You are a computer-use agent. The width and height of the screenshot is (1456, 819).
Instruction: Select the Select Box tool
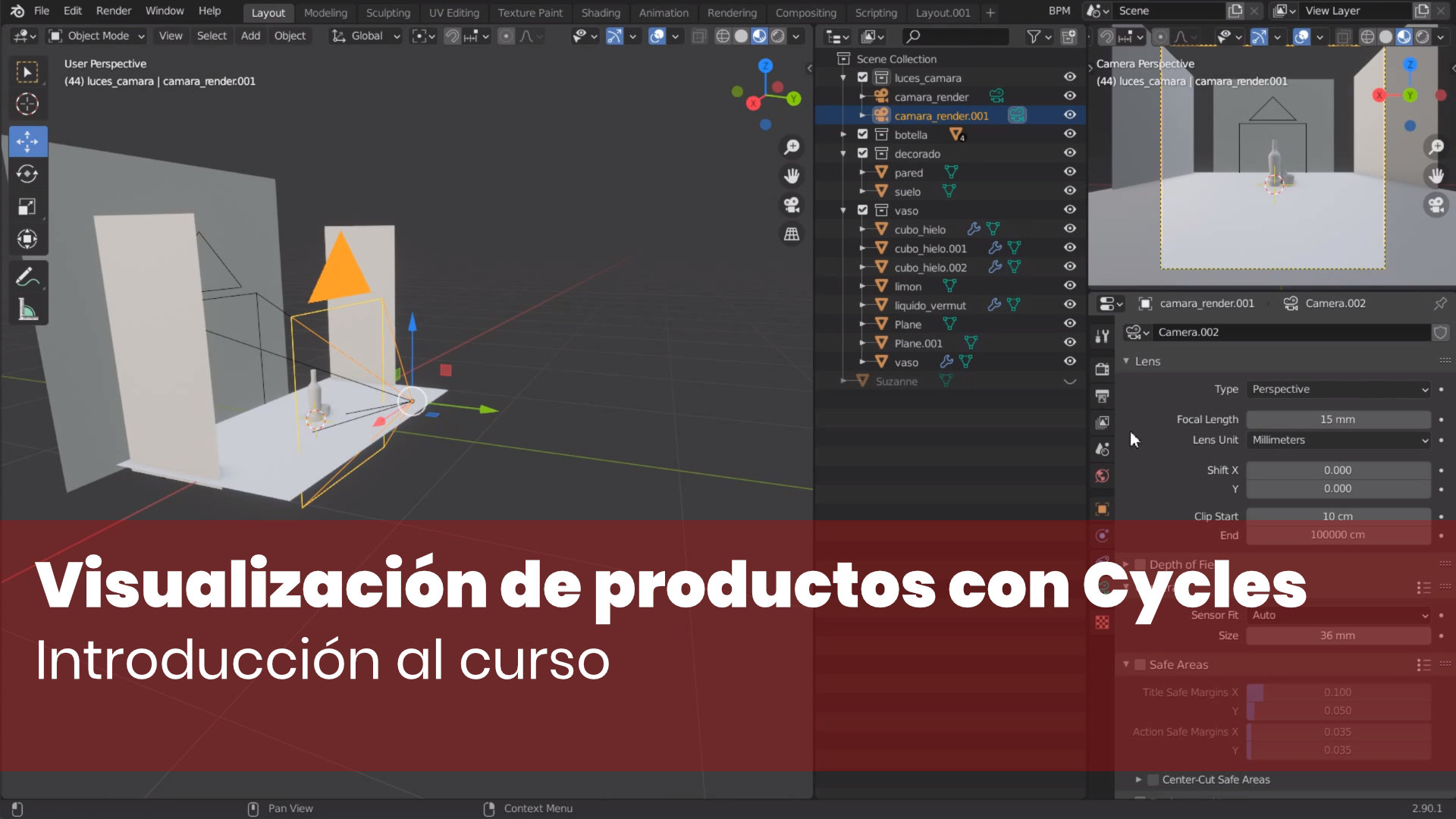point(27,72)
